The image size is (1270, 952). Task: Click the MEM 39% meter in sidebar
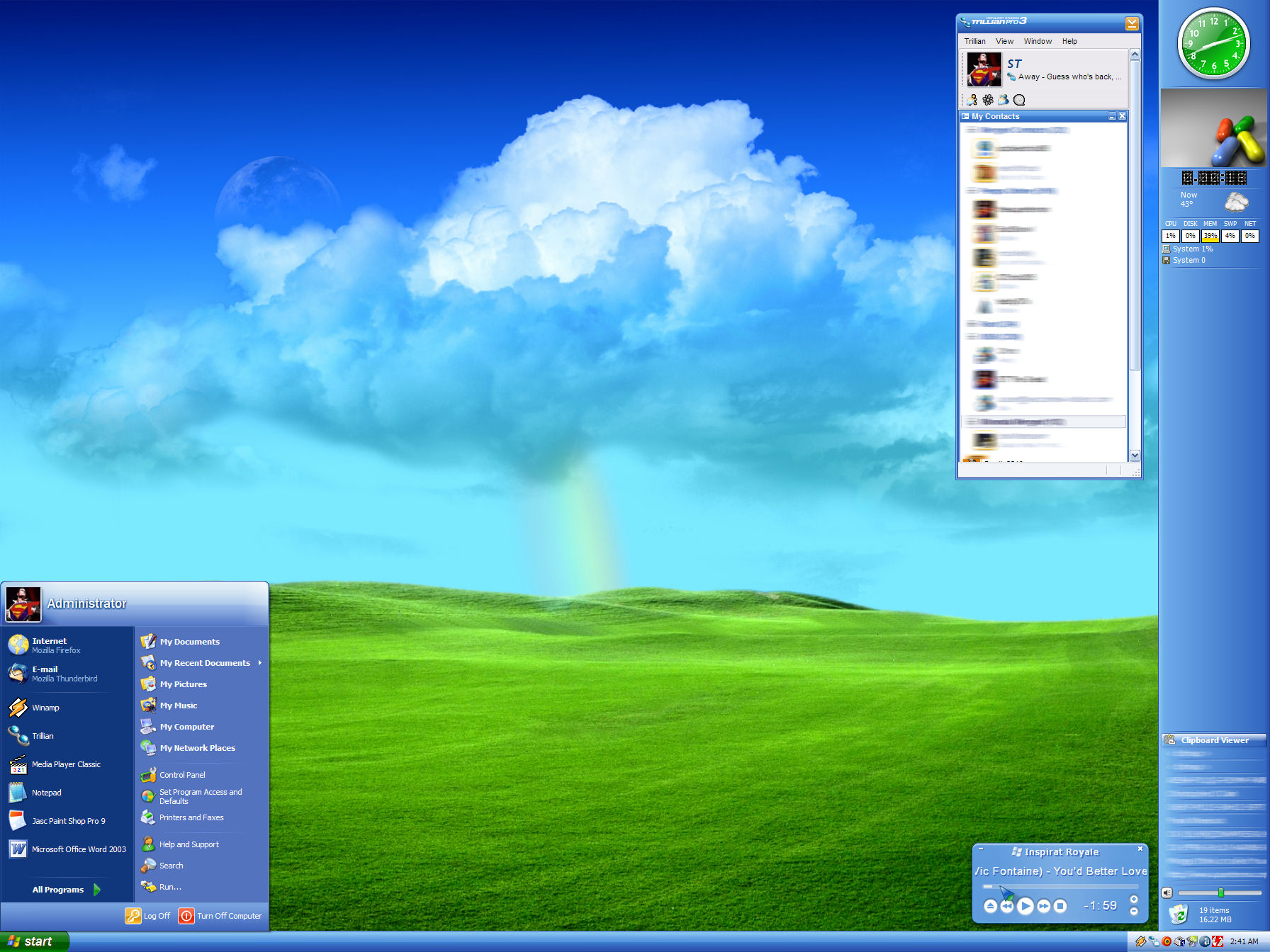[x=1210, y=236]
